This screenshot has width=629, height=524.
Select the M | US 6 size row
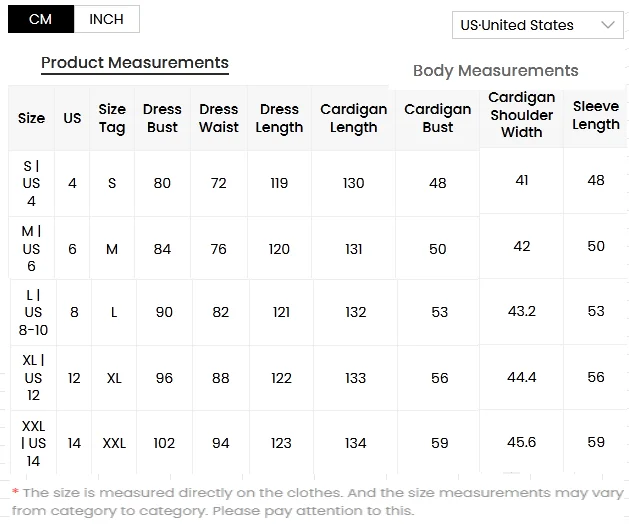pyautogui.click(x=317, y=248)
